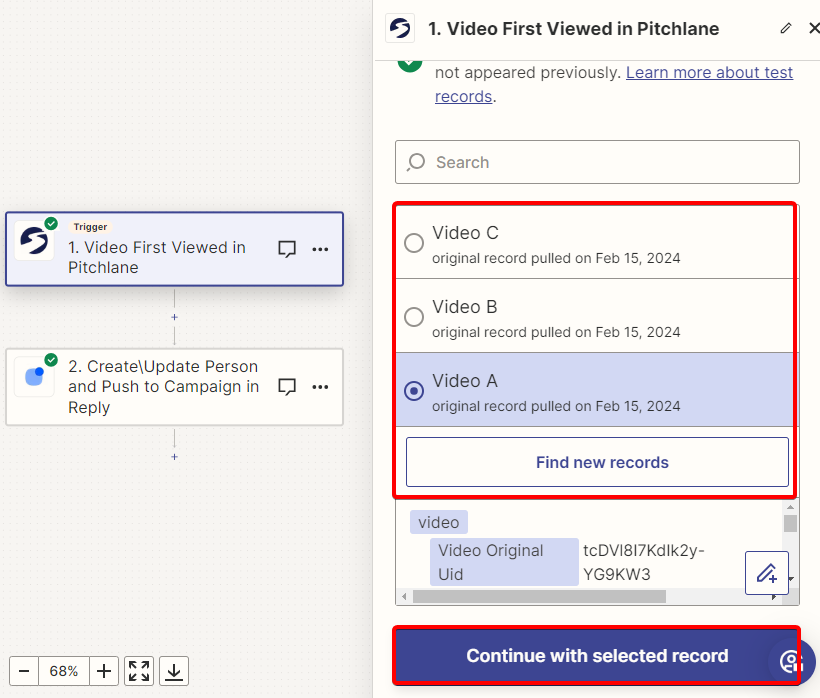Click the Pitchlane app icon on trigger step
The image size is (820, 698).
(x=34, y=241)
